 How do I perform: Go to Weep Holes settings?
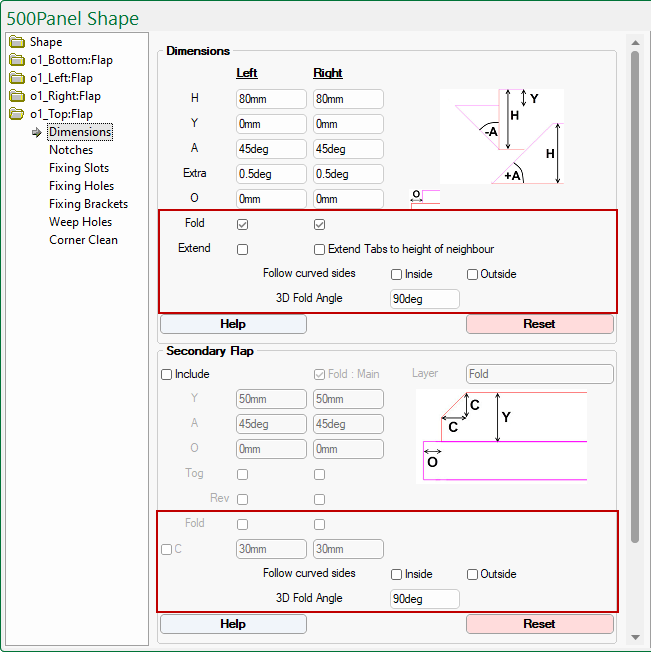click(80, 222)
